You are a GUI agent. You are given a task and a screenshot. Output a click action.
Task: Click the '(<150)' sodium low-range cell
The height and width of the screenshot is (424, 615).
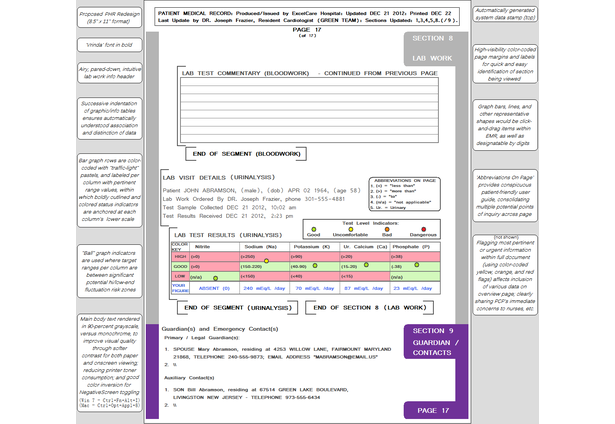[x=264, y=276]
